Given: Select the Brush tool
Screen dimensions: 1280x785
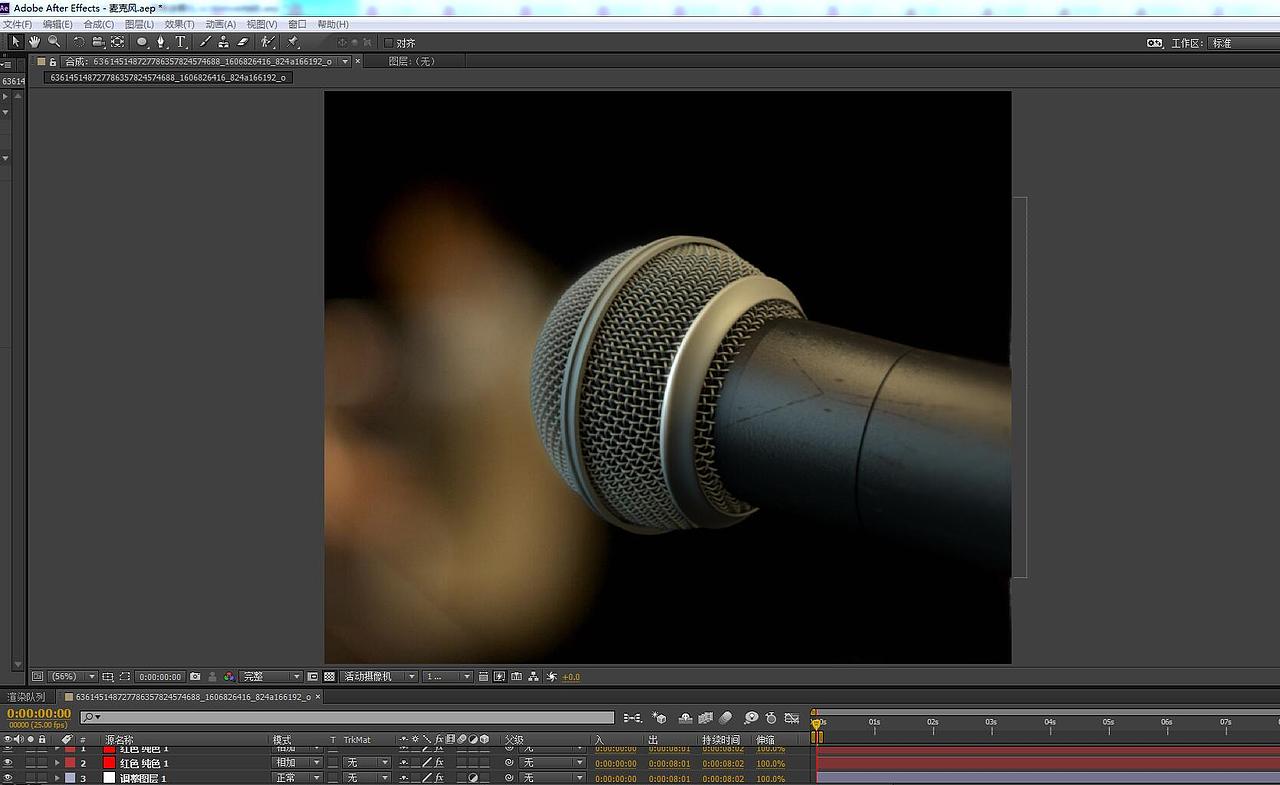Looking at the screenshot, I should pos(205,42).
